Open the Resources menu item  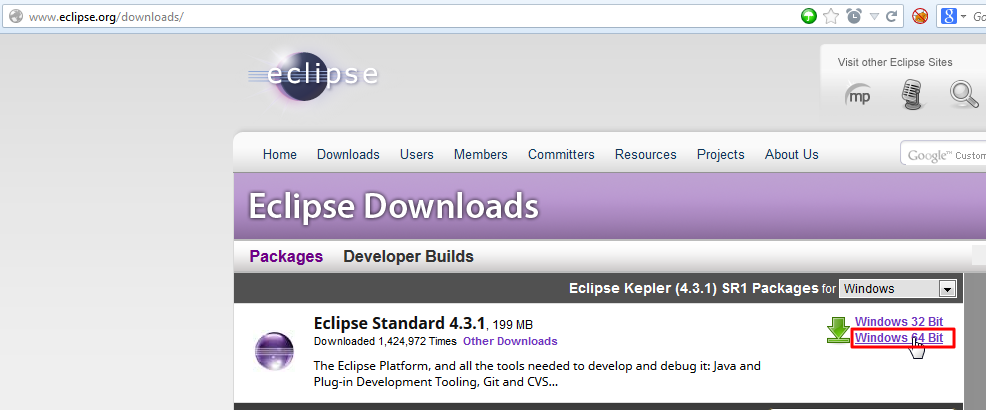[x=646, y=155]
